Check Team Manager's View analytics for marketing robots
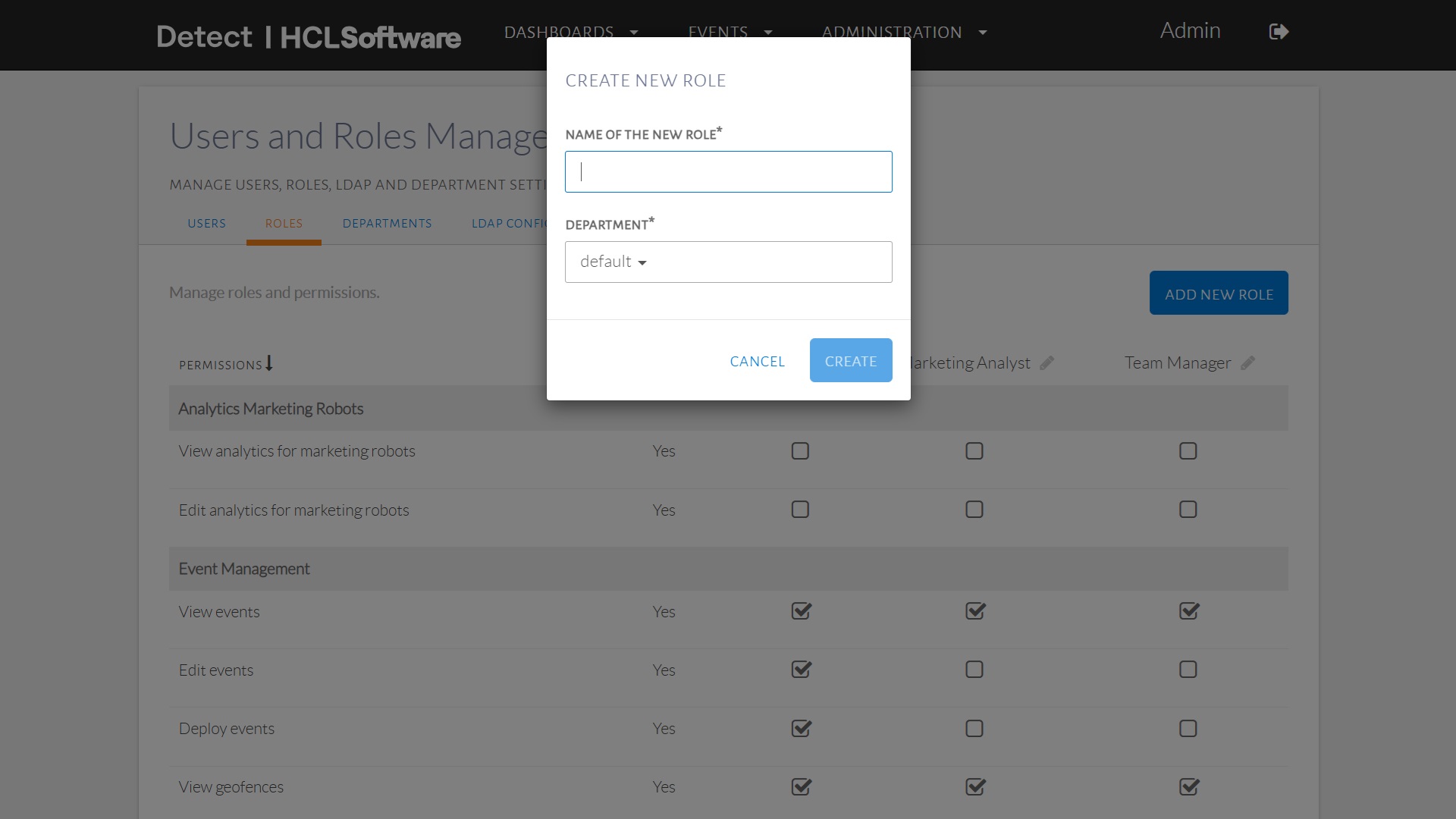This screenshot has height=819, width=1456. [x=1188, y=451]
